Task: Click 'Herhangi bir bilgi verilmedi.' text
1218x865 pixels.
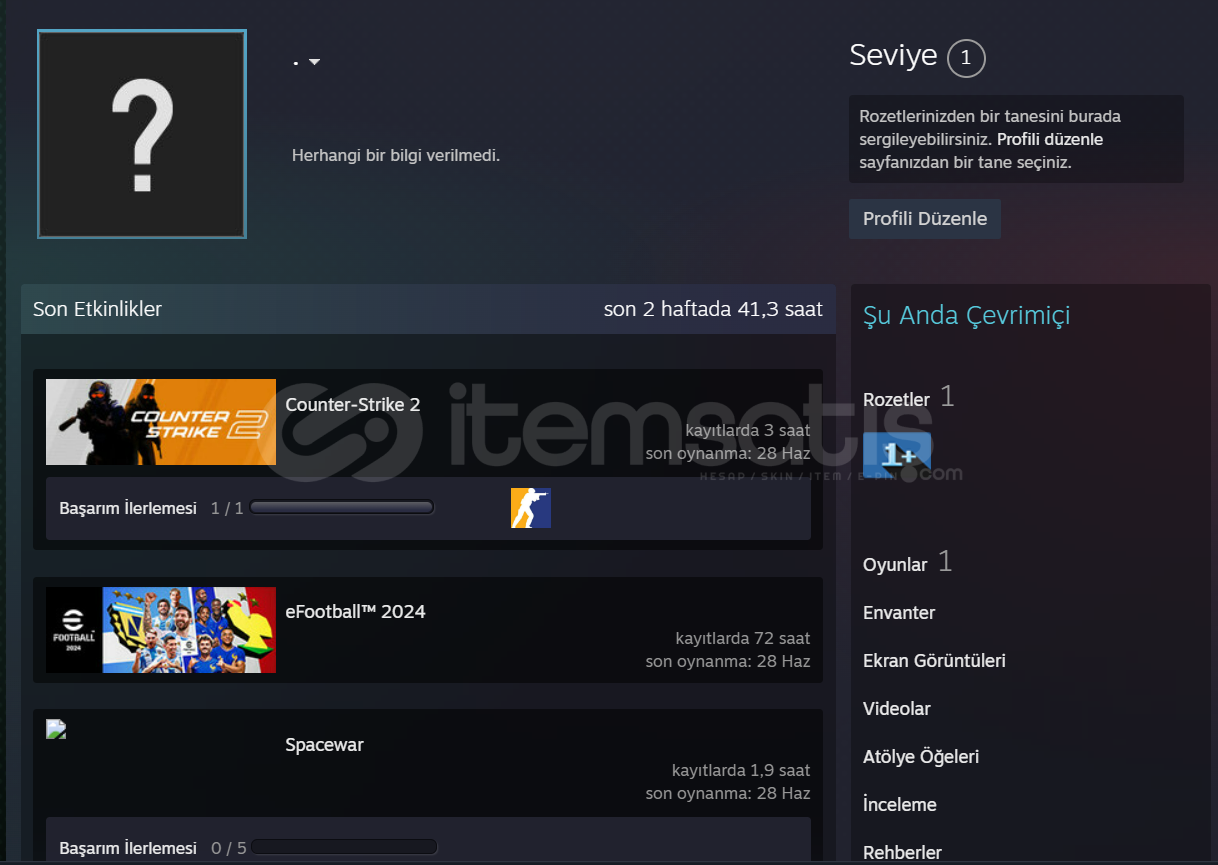Action: (396, 156)
